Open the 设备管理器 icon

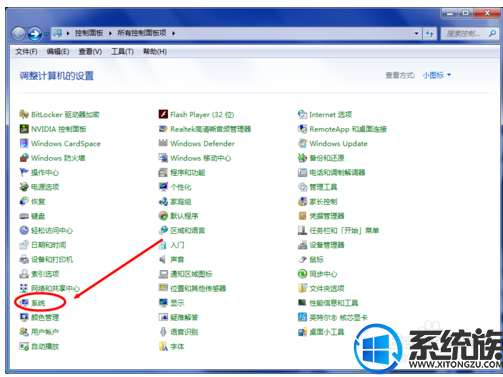(302, 245)
